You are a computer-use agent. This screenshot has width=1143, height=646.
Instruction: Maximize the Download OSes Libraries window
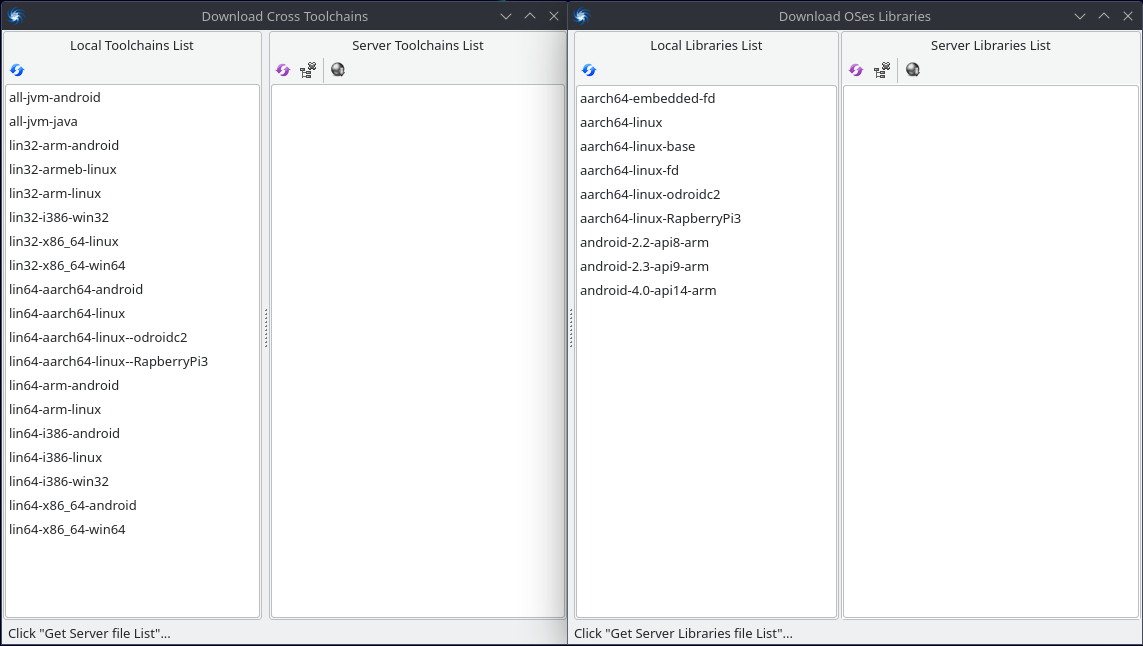tap(1104, 16)
